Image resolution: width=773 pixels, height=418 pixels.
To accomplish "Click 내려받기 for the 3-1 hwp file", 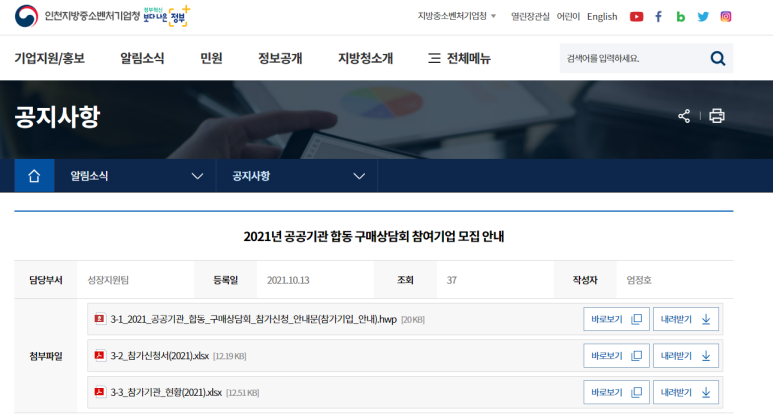I will 686,319.
